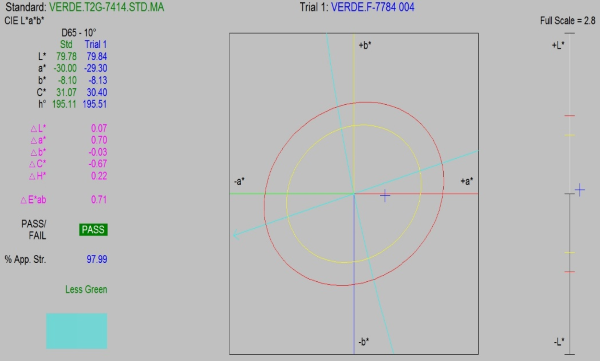Click the lower yellow tolerance mark on L* scale

coord(570,253)
